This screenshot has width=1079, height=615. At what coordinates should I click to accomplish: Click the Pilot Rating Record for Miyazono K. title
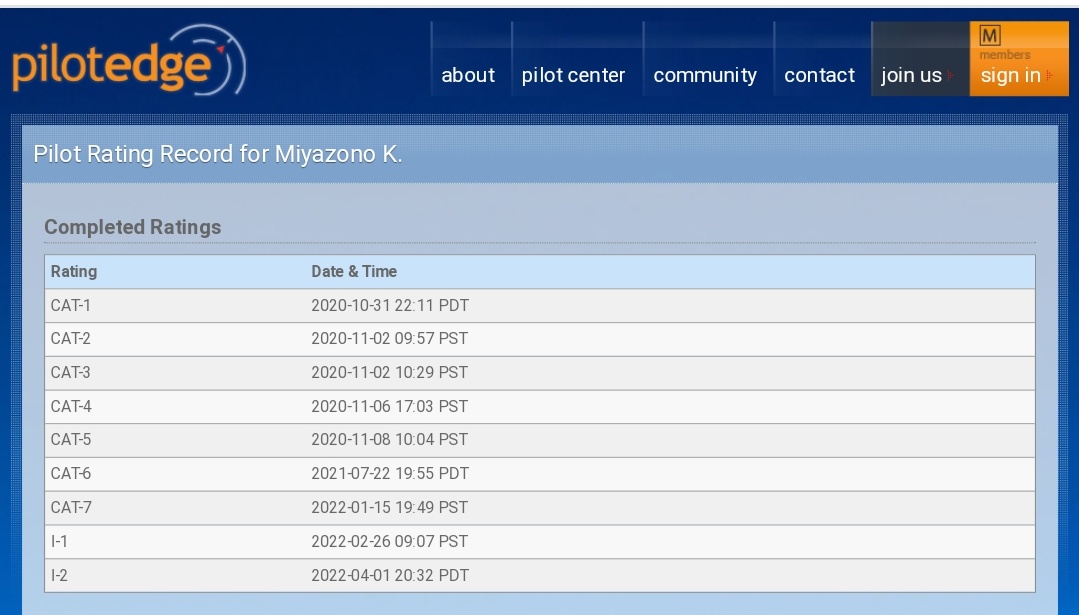tap(217, 153)
